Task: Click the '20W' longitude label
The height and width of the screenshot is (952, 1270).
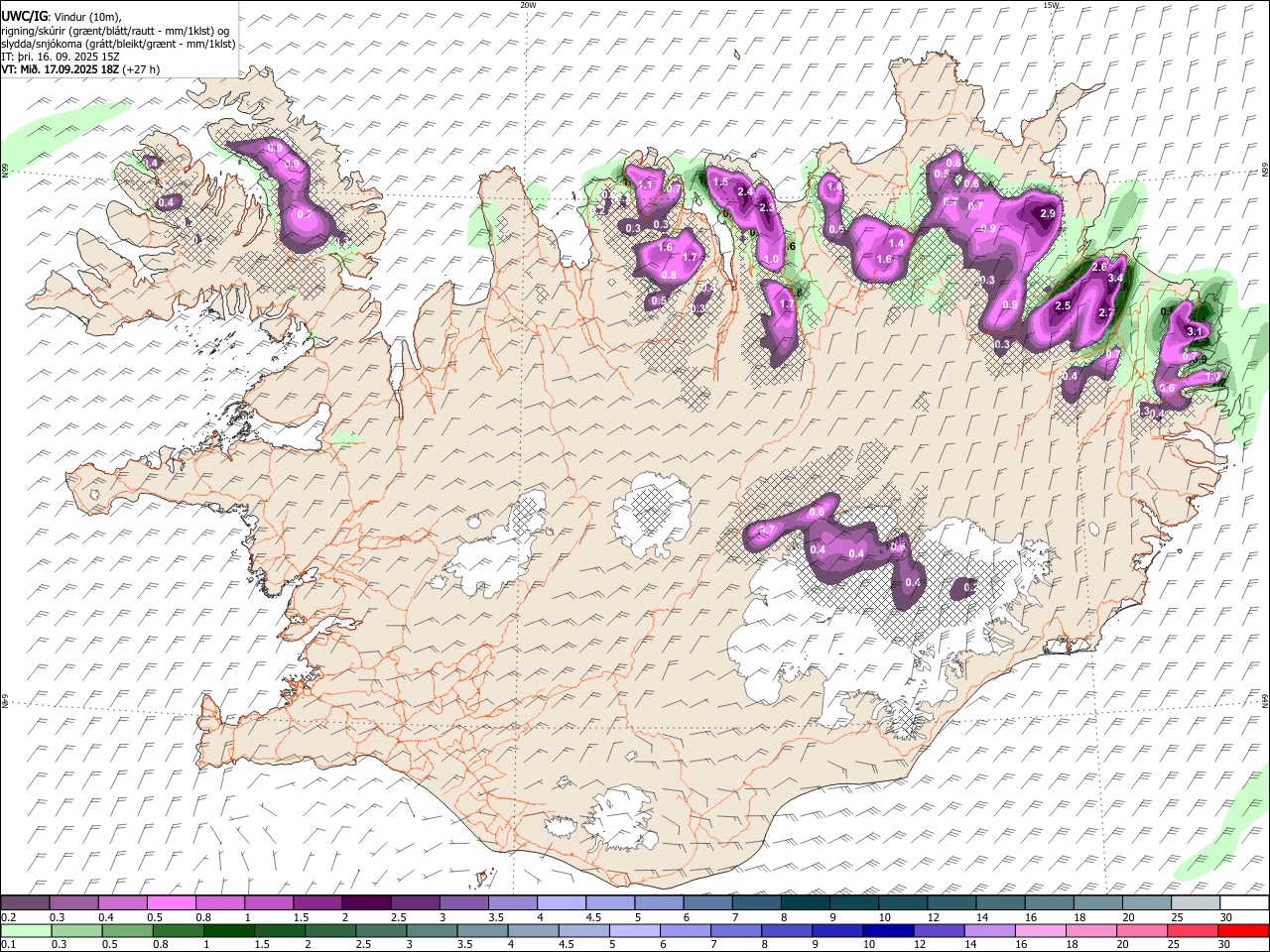Action: (x=528, y=5)
